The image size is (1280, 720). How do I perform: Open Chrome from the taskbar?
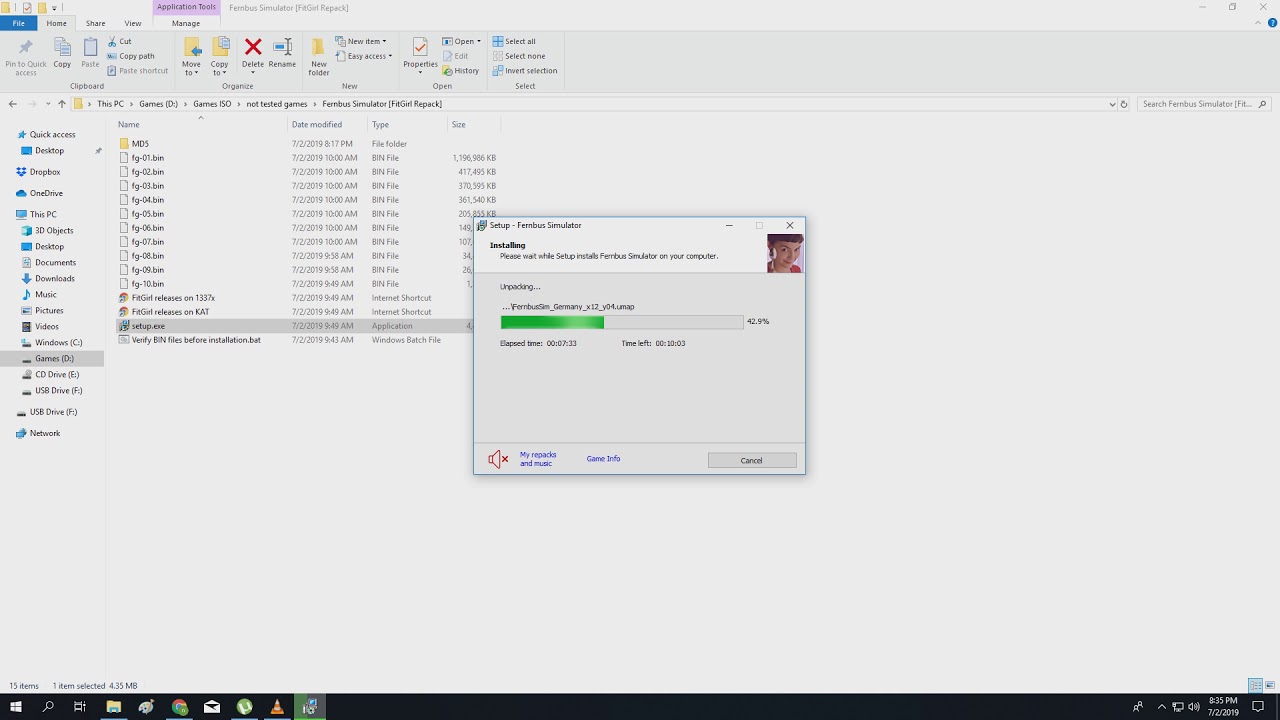coord(179,707)
